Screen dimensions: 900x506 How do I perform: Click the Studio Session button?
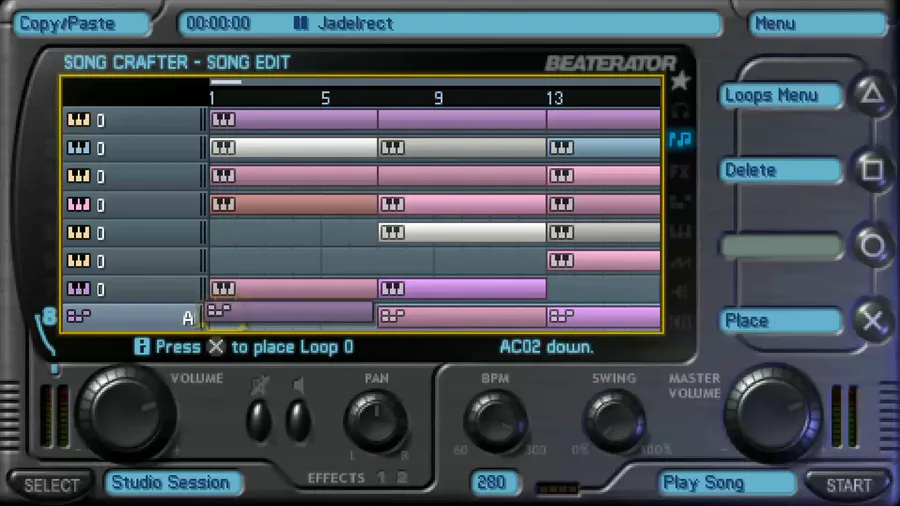point(173,483)
